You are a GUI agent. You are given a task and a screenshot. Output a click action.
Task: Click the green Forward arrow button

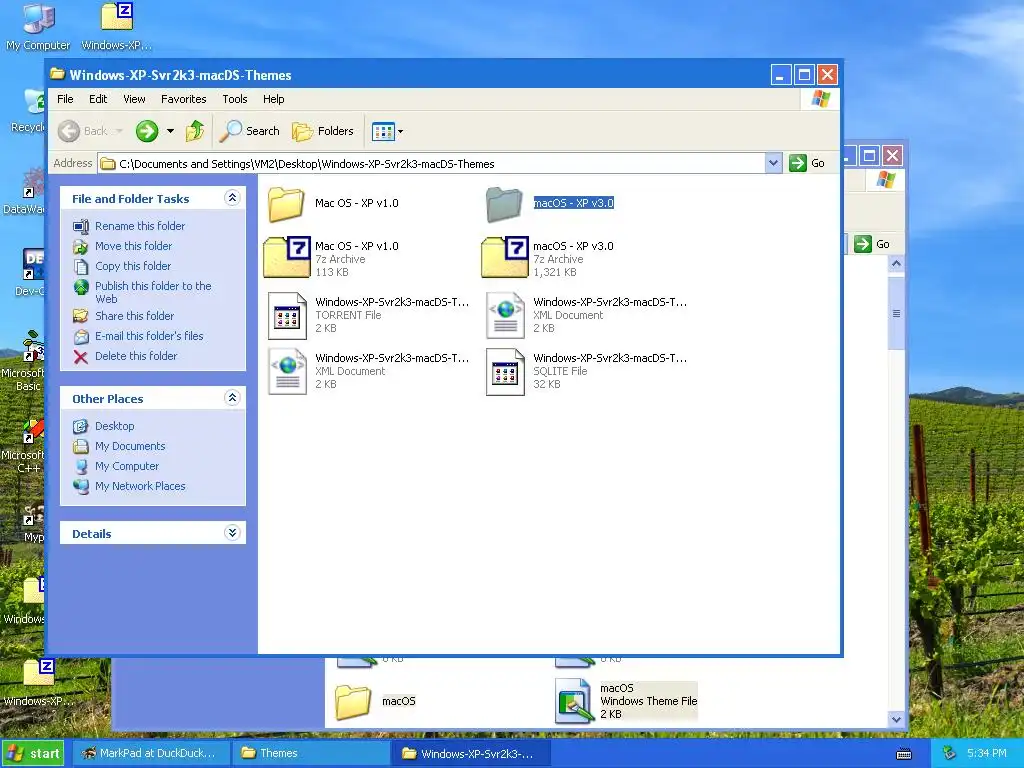(147, 131)
